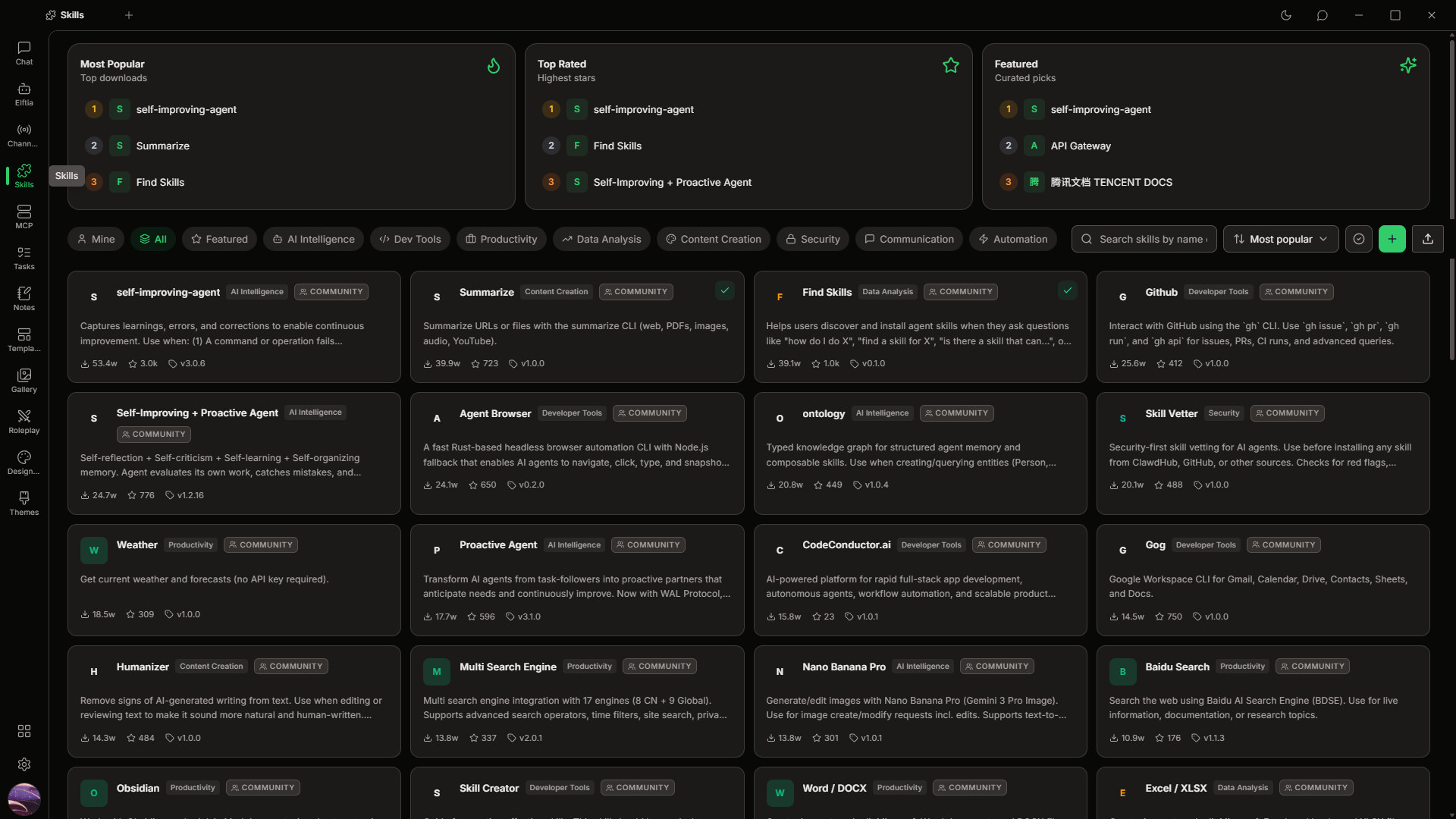
Task: Click the green add skill plus button
Action: pos(1392,239)
